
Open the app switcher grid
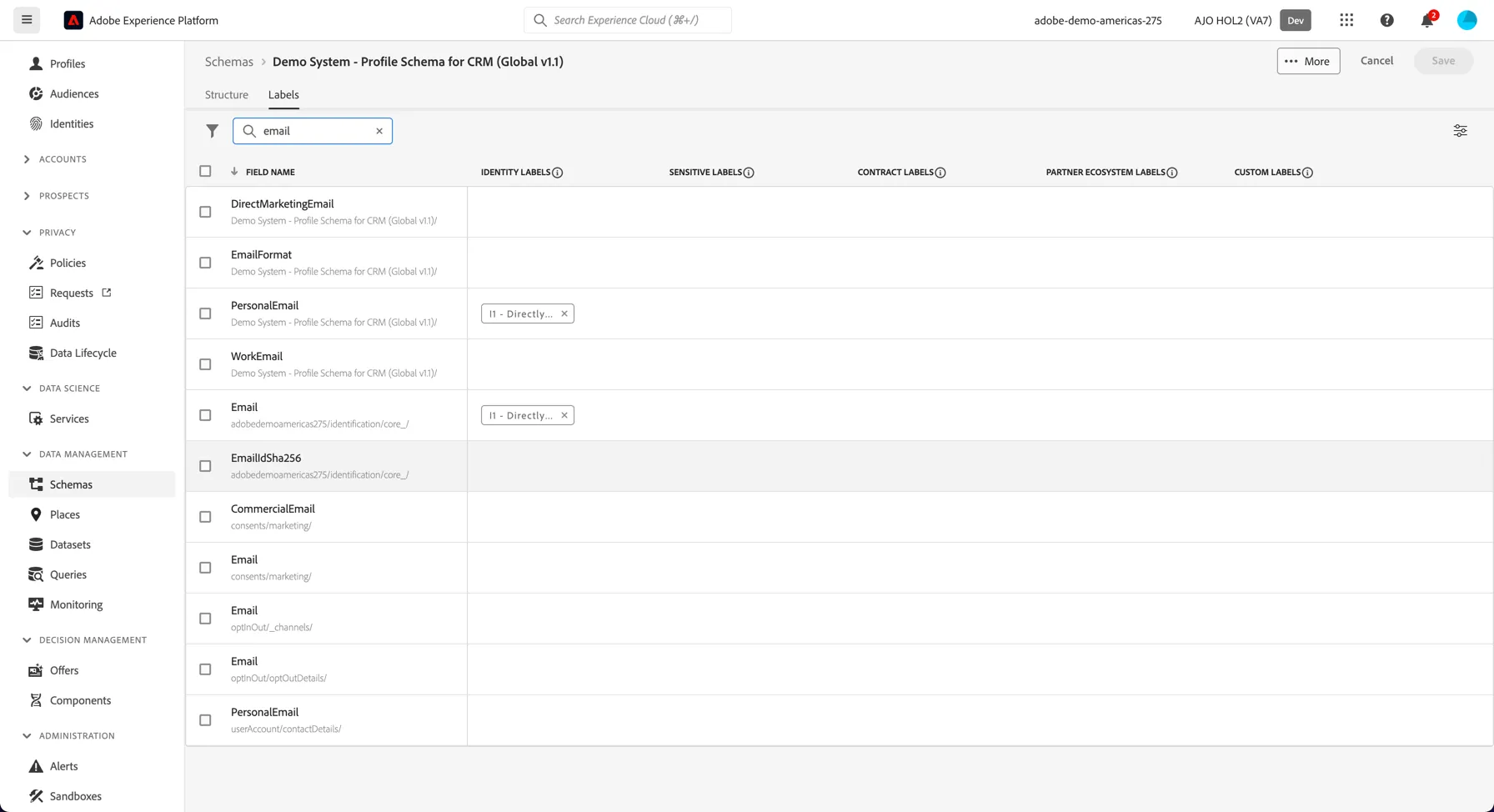(1346, 20)
